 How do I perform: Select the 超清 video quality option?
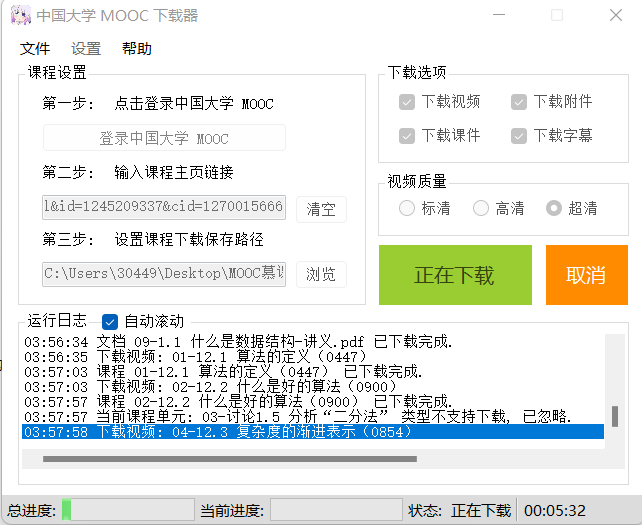[554, 208]
